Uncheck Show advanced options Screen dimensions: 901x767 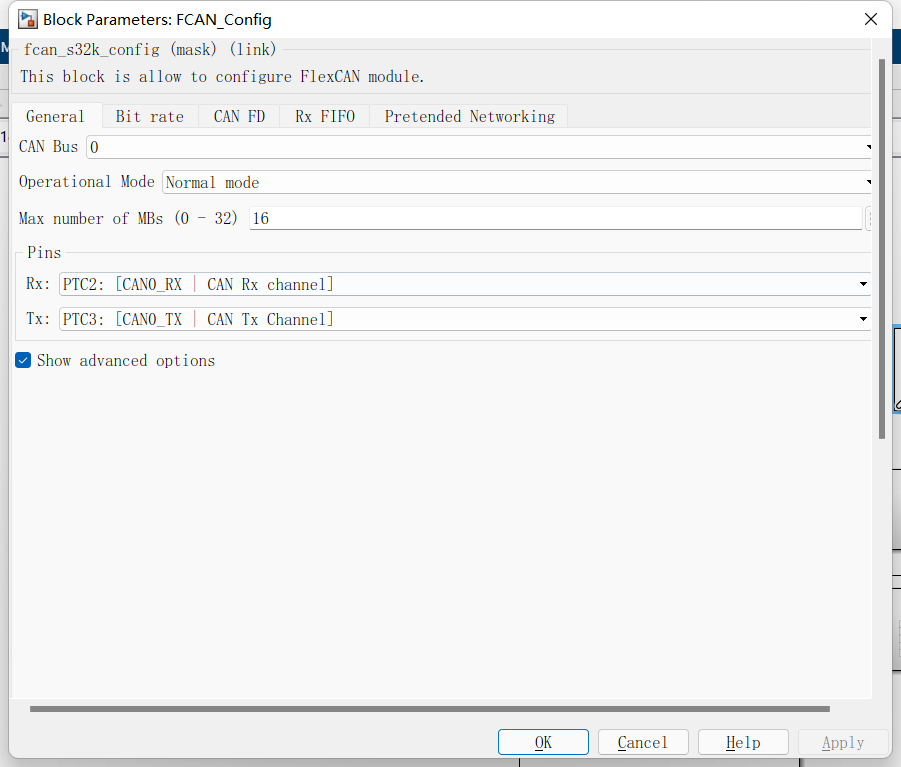coord(22,360)
